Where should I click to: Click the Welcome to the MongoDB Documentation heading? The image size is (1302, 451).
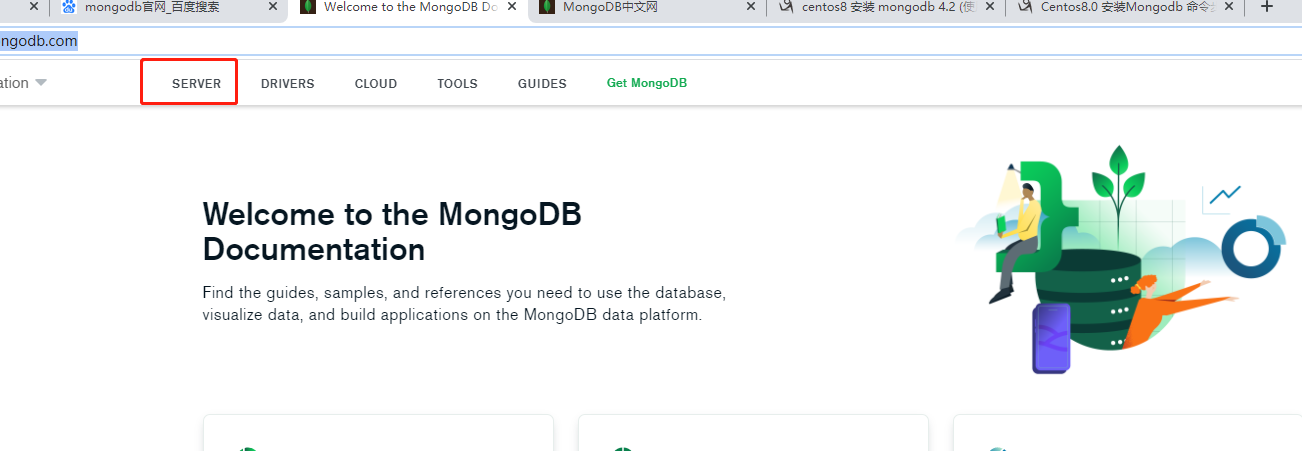[392, 231]
